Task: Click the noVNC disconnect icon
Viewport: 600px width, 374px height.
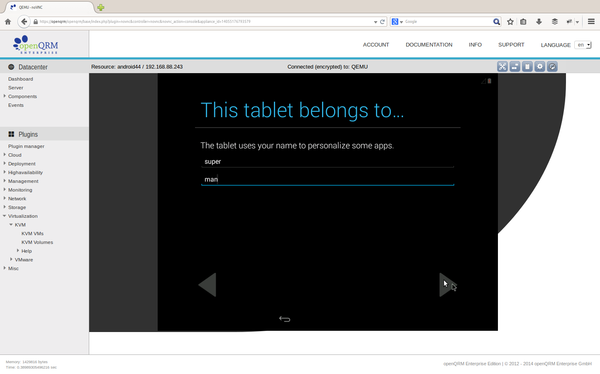Action: (552, 67)
